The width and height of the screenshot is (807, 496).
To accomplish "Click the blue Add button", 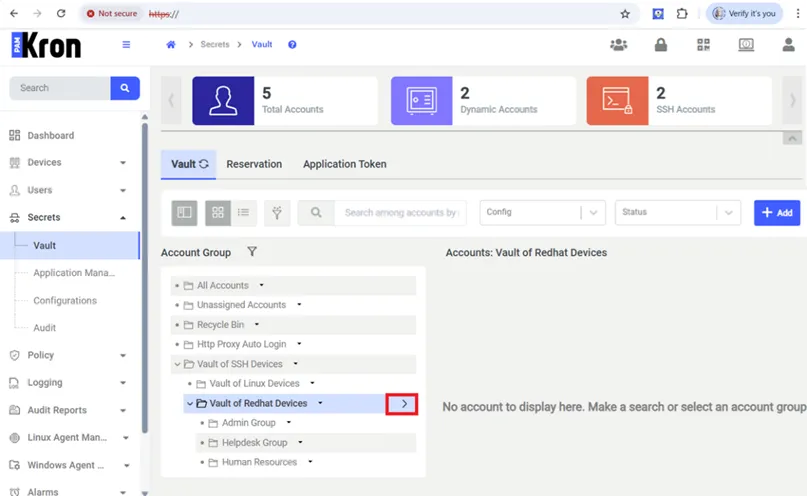I will coord(777,212).
